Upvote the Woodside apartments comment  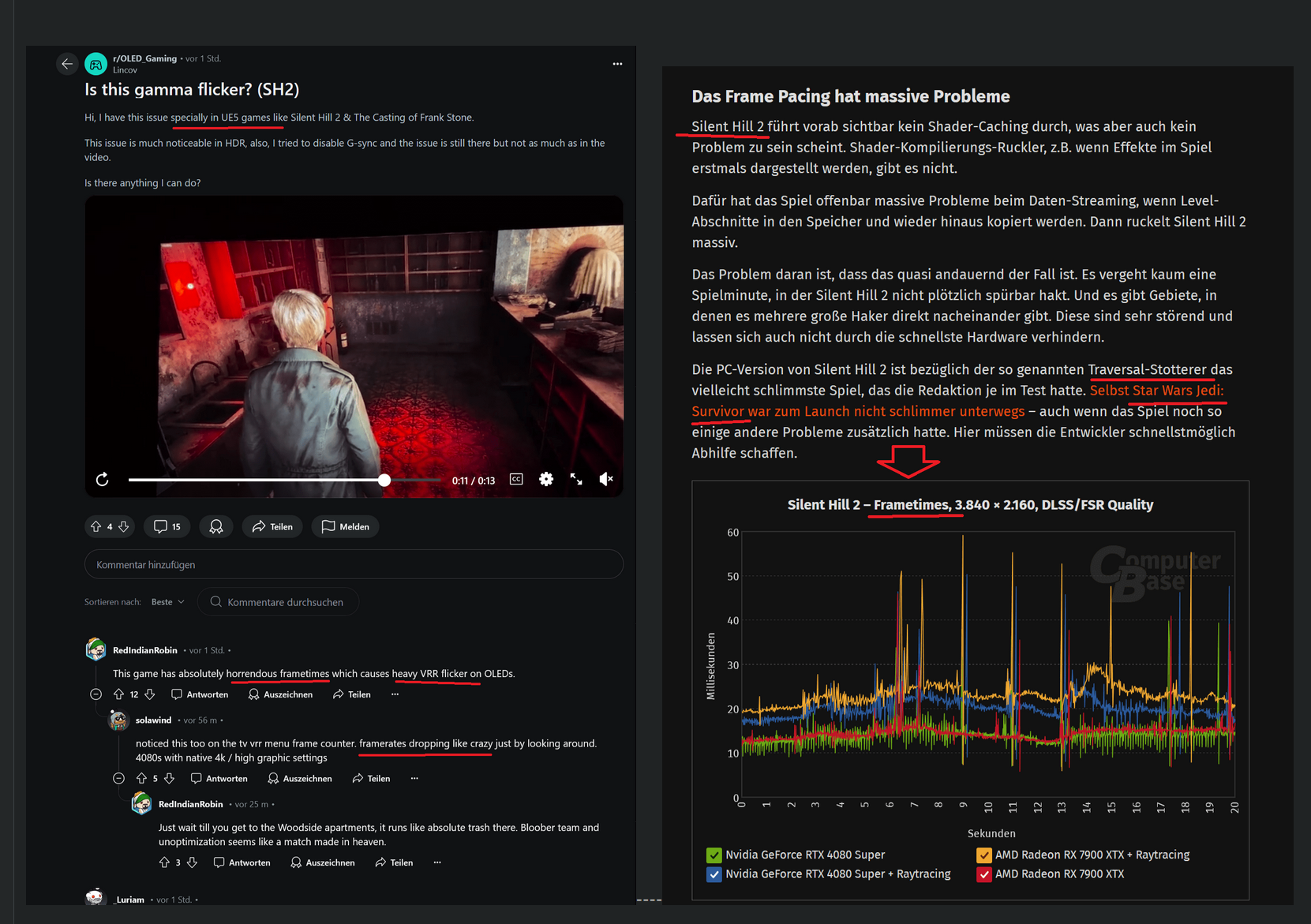click(x=165, y=862)
